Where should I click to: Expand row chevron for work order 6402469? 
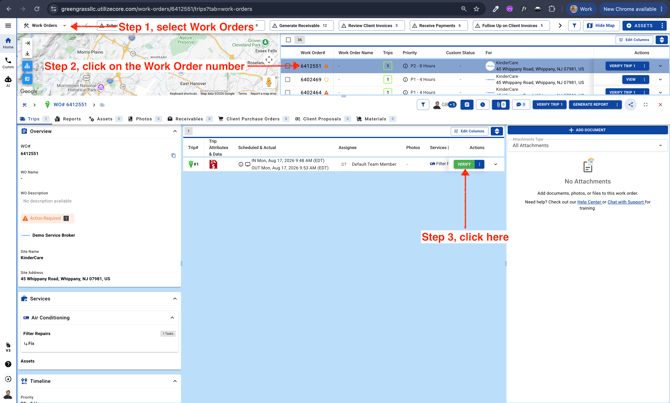tap(660, 79)
